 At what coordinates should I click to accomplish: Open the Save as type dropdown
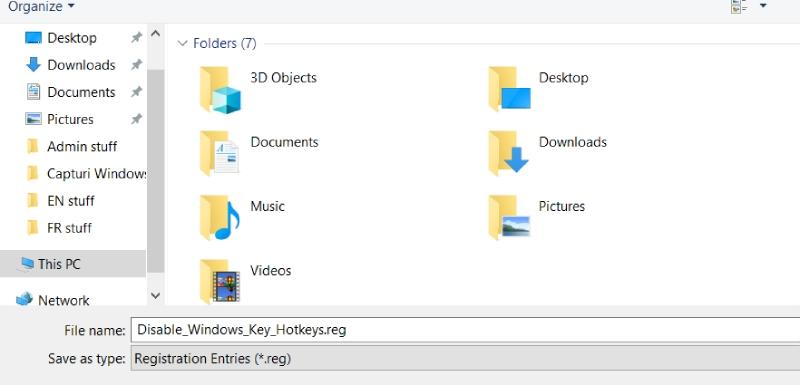point(465,358)
